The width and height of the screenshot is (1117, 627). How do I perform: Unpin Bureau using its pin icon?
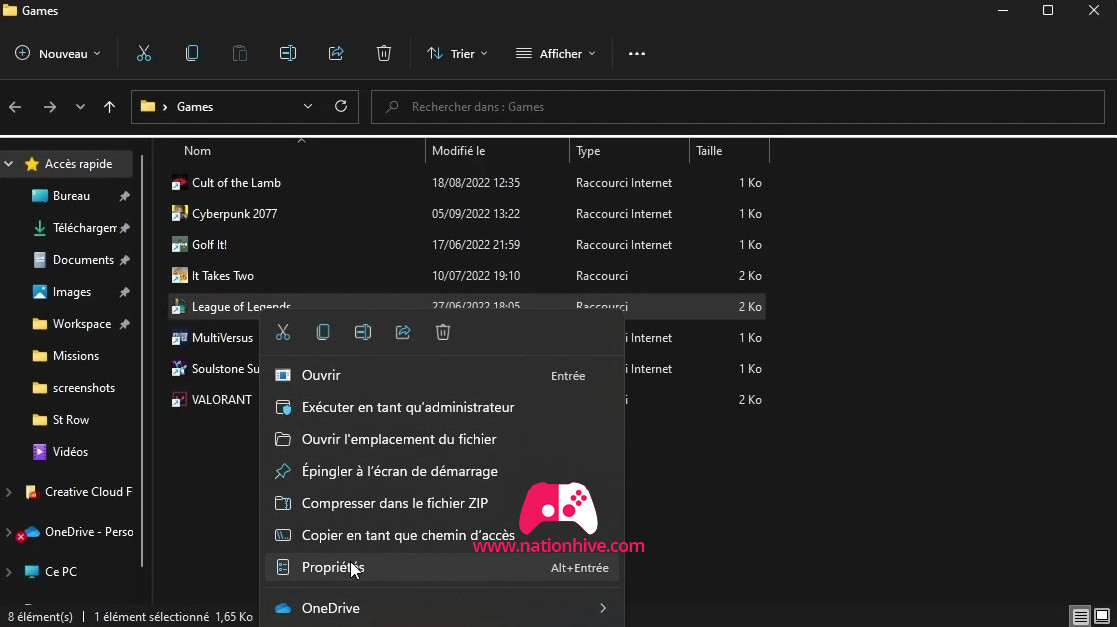pos(125,196)
